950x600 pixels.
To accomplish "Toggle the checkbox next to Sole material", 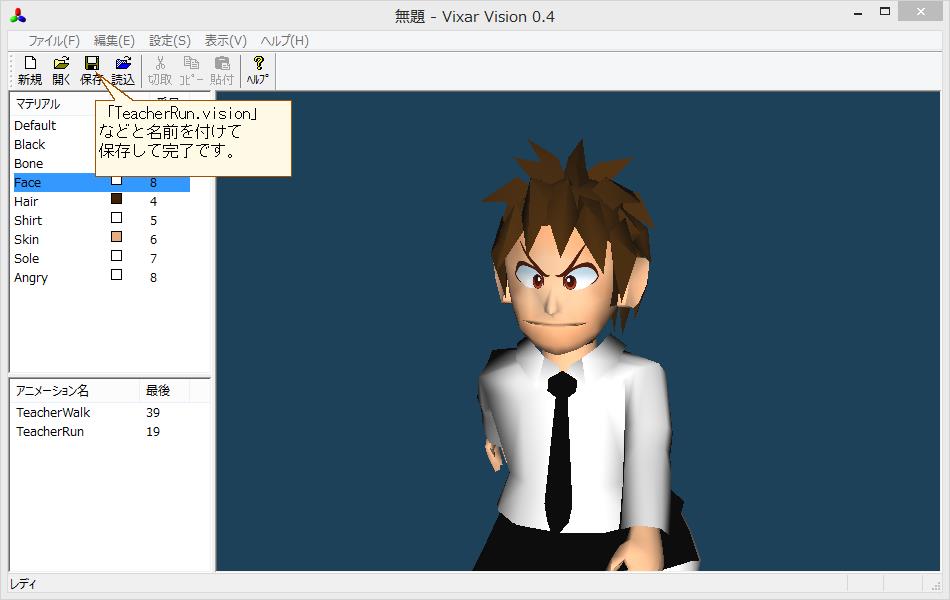I will pos(116,257).
